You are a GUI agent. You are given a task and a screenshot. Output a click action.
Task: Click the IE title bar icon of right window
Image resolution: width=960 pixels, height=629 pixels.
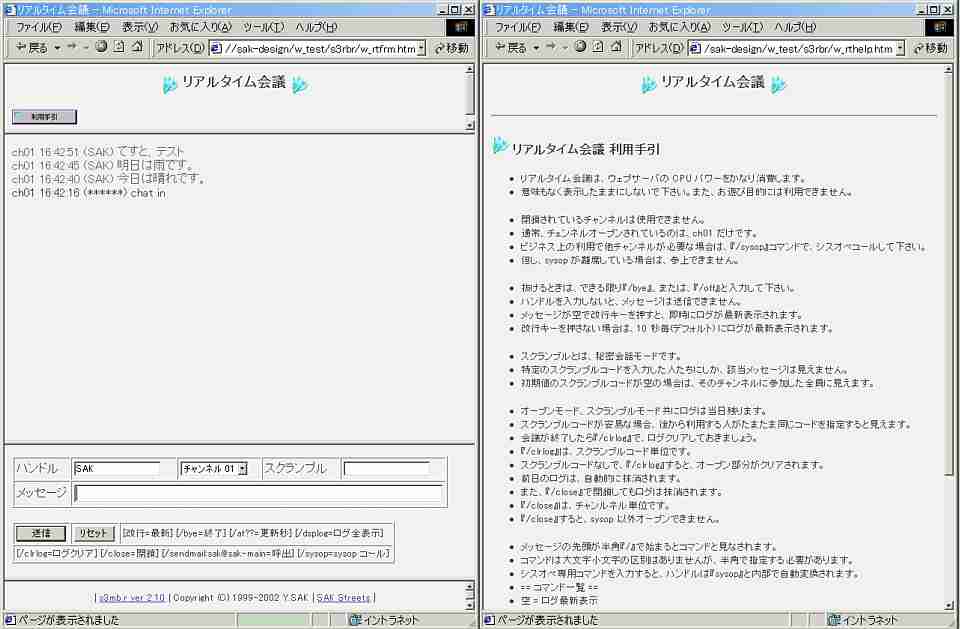(x=488, y=10)
